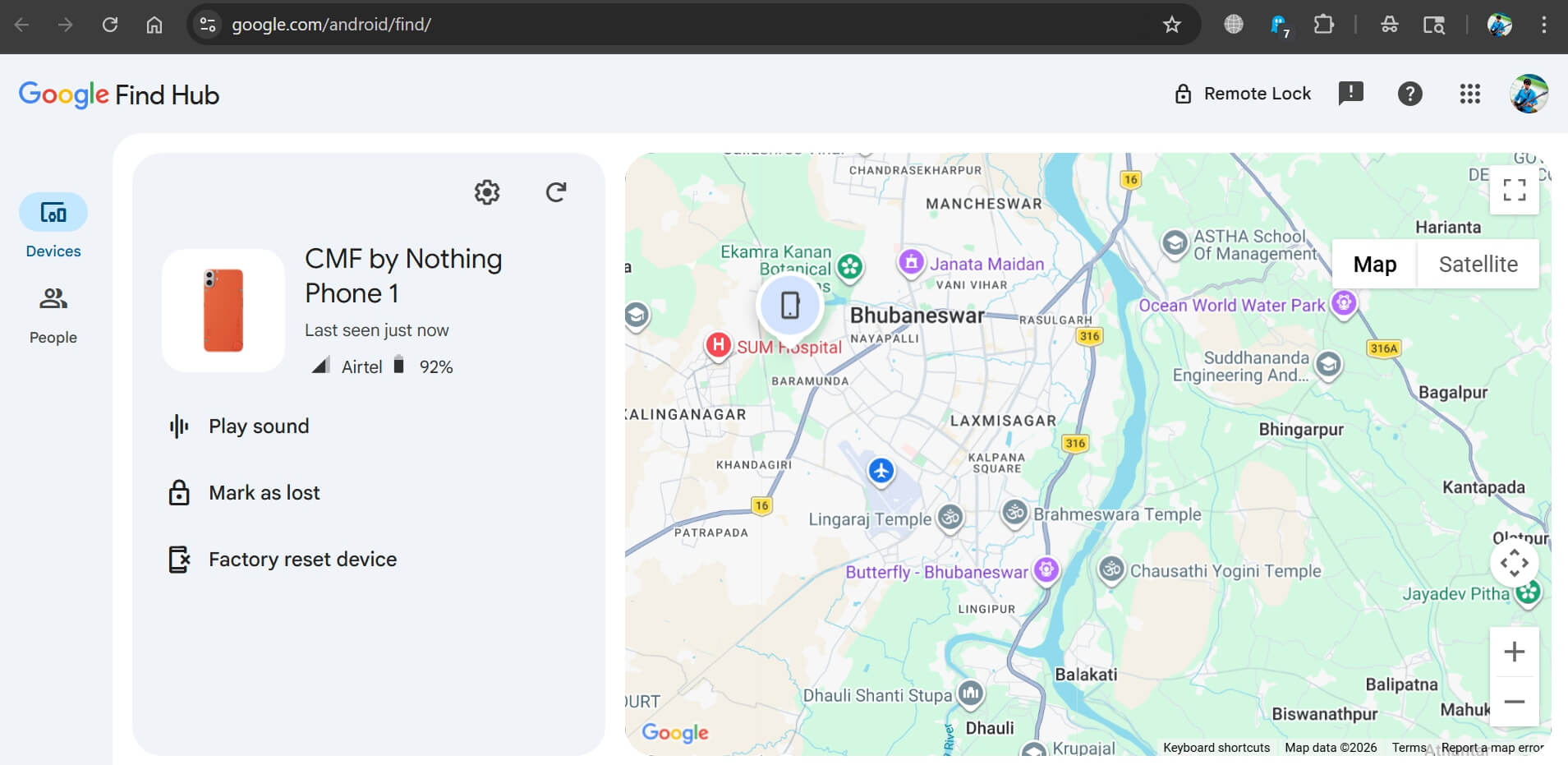Viewport: 1568px width, 765px height.
Task: Click Report a map error link
Action: [x=1492, y=748]
